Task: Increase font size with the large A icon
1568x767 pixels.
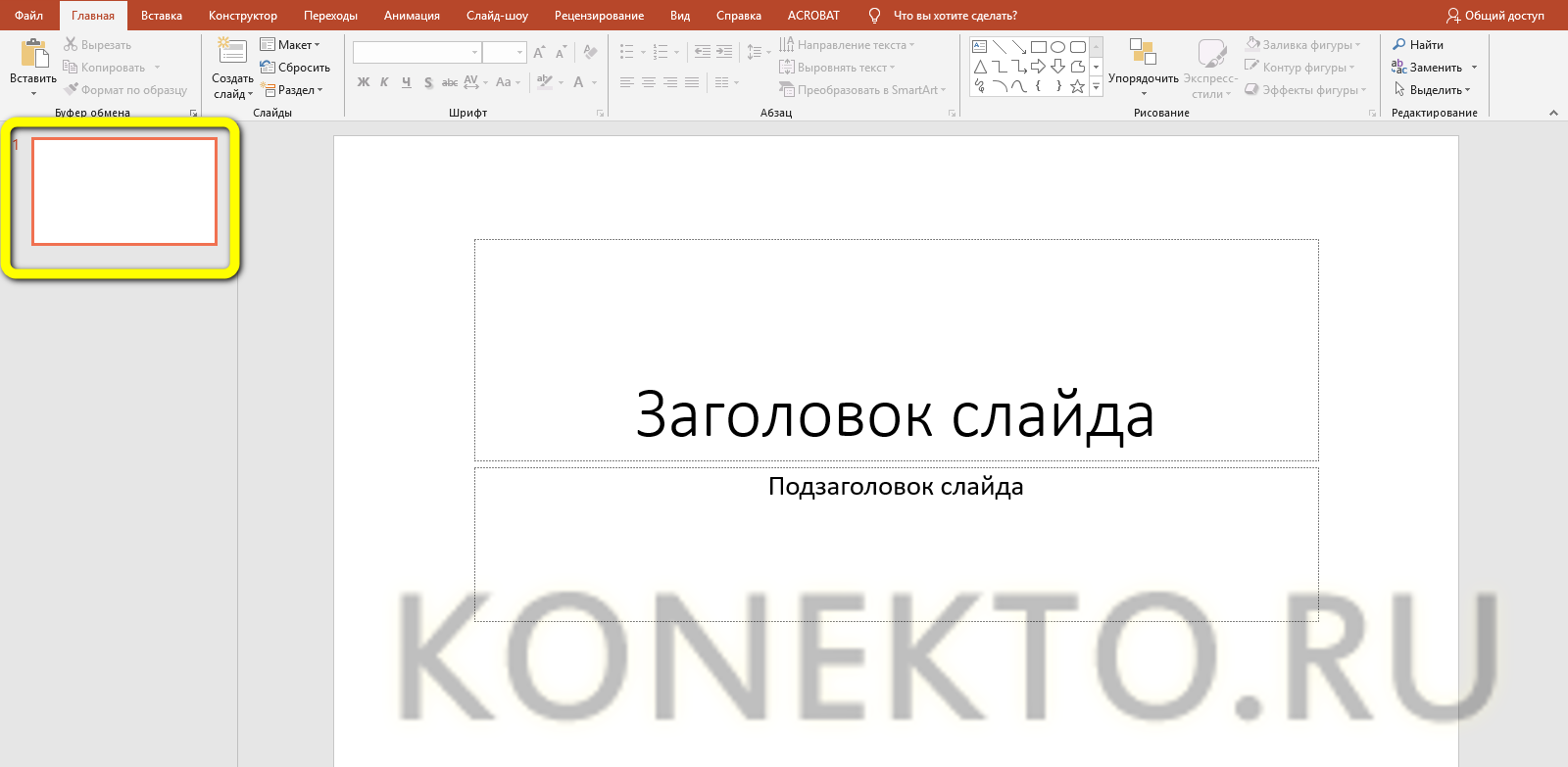Action: coord(539,53)
